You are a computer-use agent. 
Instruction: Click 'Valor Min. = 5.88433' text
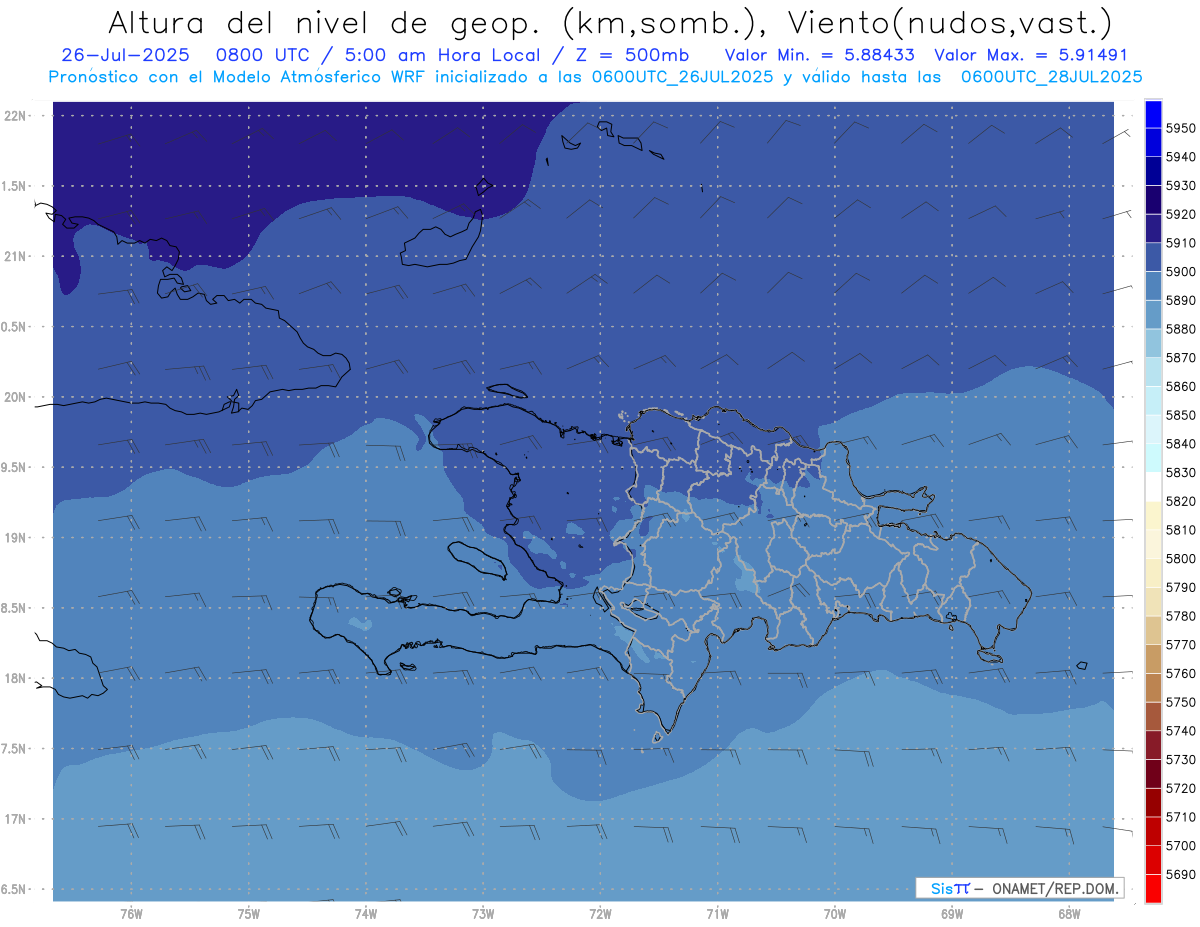[819, 55]
